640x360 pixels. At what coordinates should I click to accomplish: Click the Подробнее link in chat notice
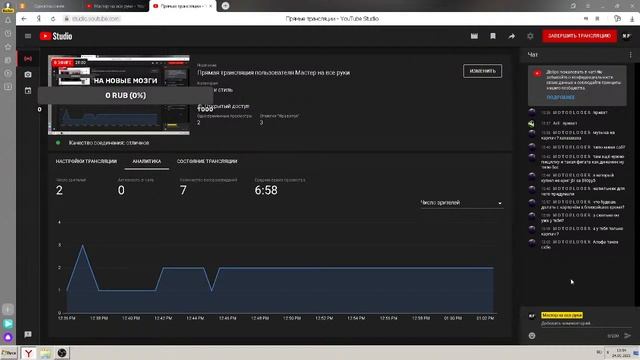point(560,98)
